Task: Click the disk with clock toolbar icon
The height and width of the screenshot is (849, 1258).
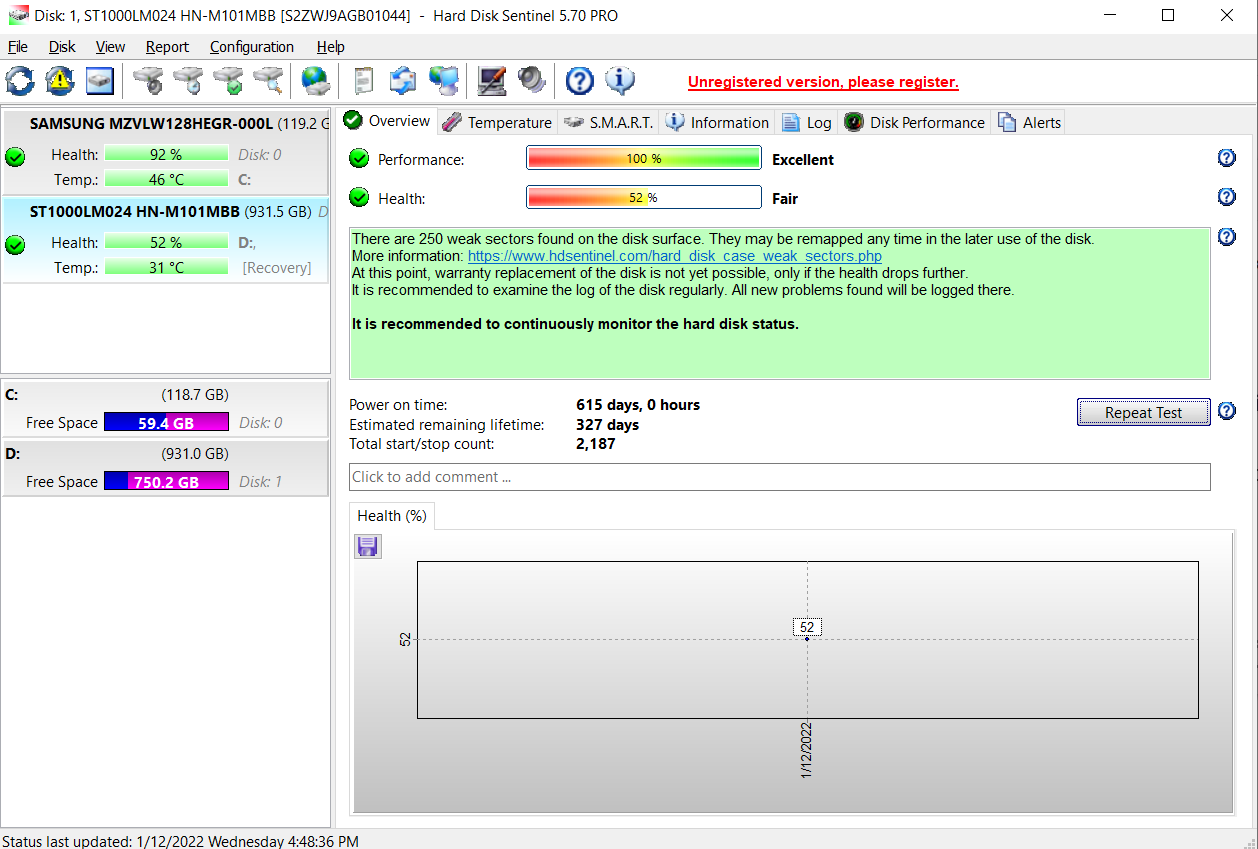Action: click(x=188, y=81)
